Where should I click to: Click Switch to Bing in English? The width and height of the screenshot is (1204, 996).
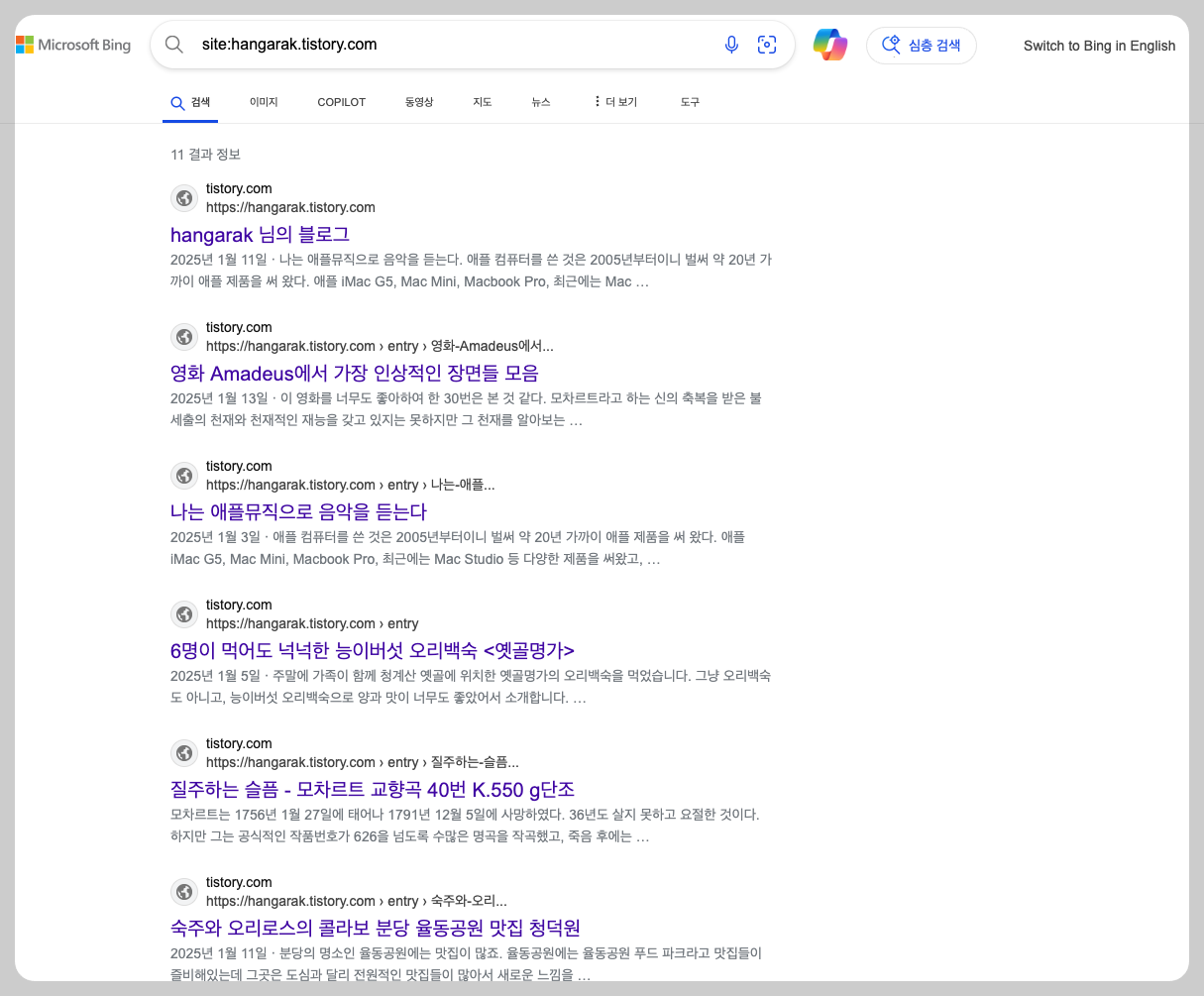(x=1099, y=46)
